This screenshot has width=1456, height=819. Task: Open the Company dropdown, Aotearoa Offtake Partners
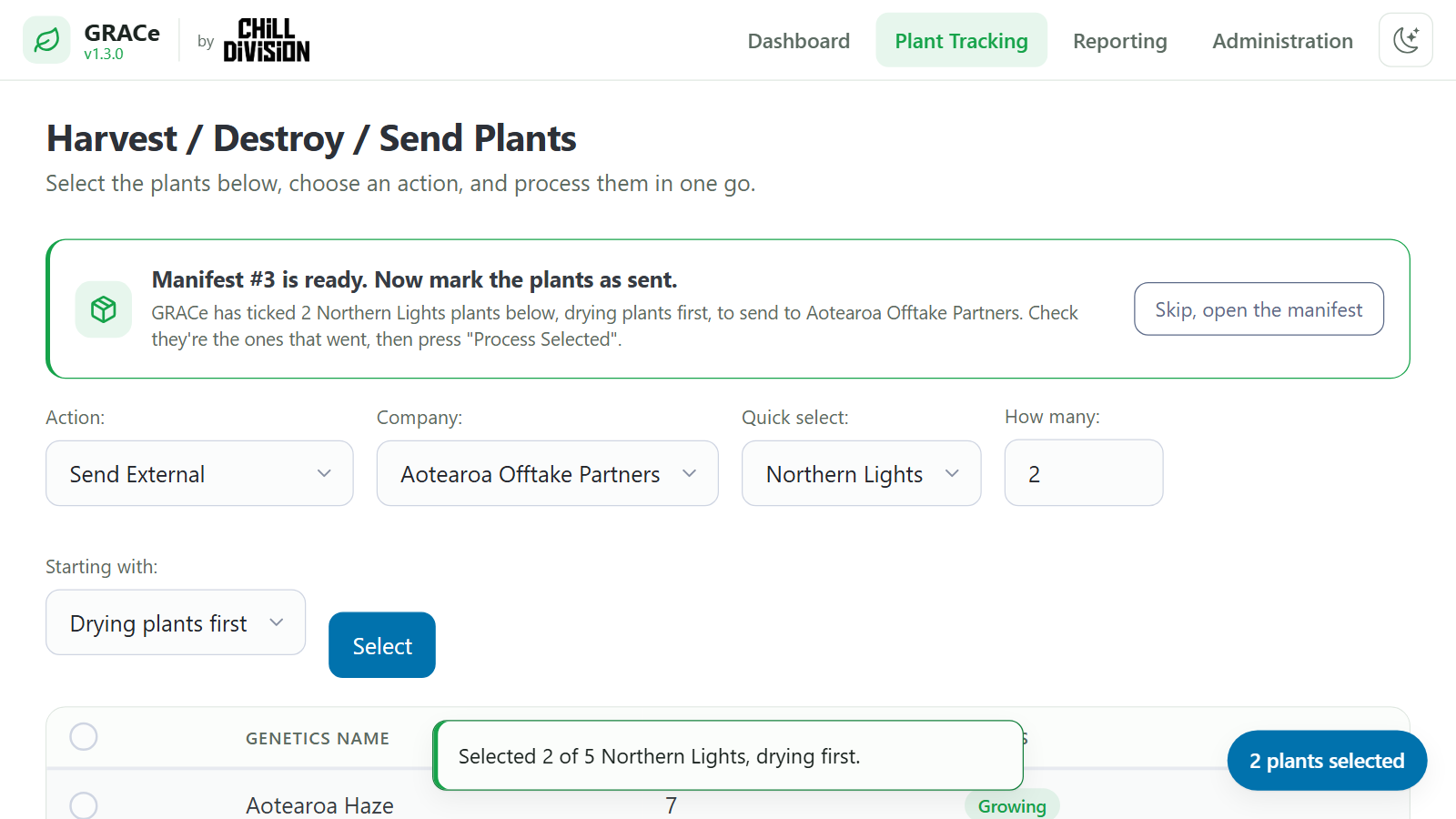(x=548, y=473)
